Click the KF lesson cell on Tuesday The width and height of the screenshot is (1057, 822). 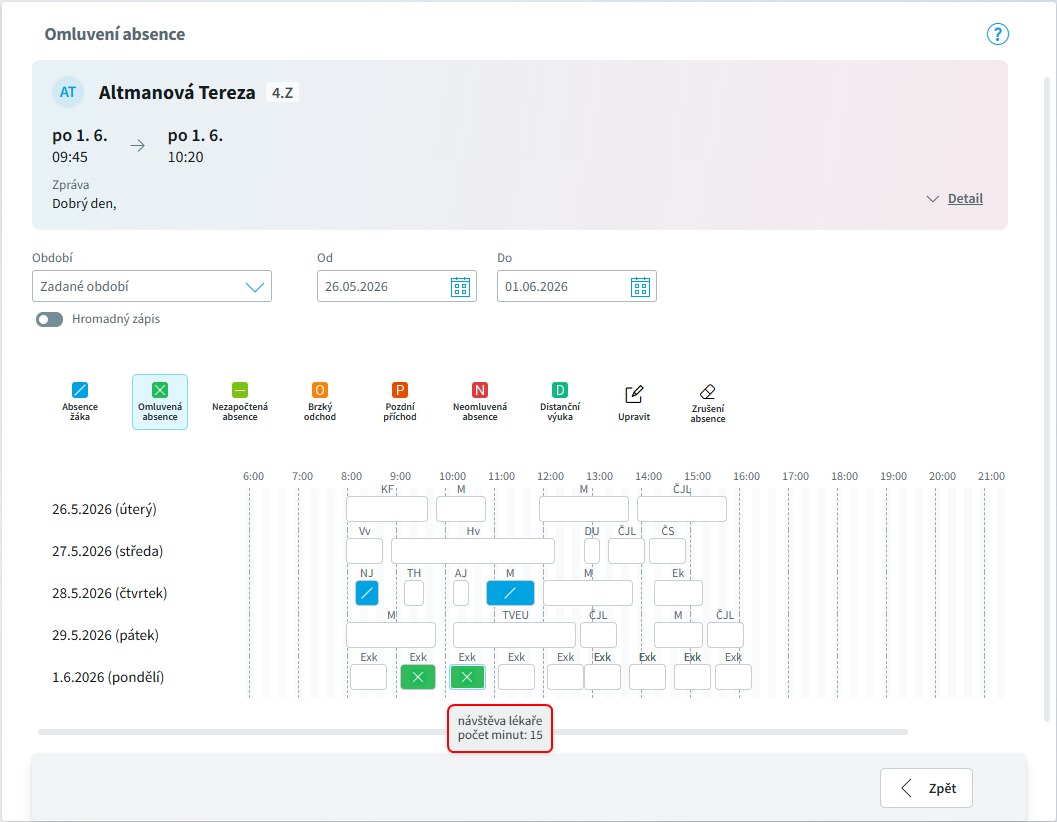click(x=387, y=509)
